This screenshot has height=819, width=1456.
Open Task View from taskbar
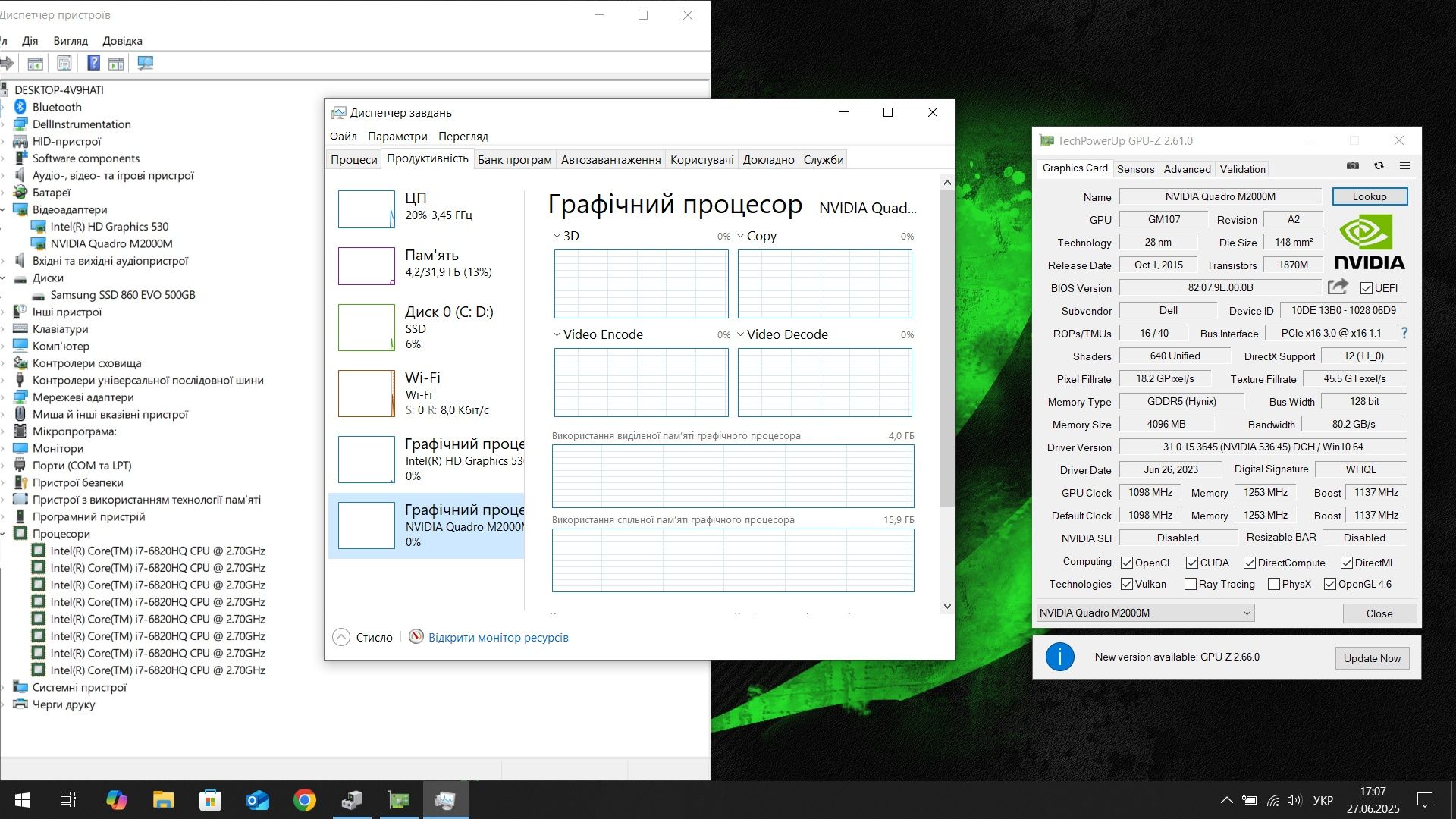click(68, 800)
